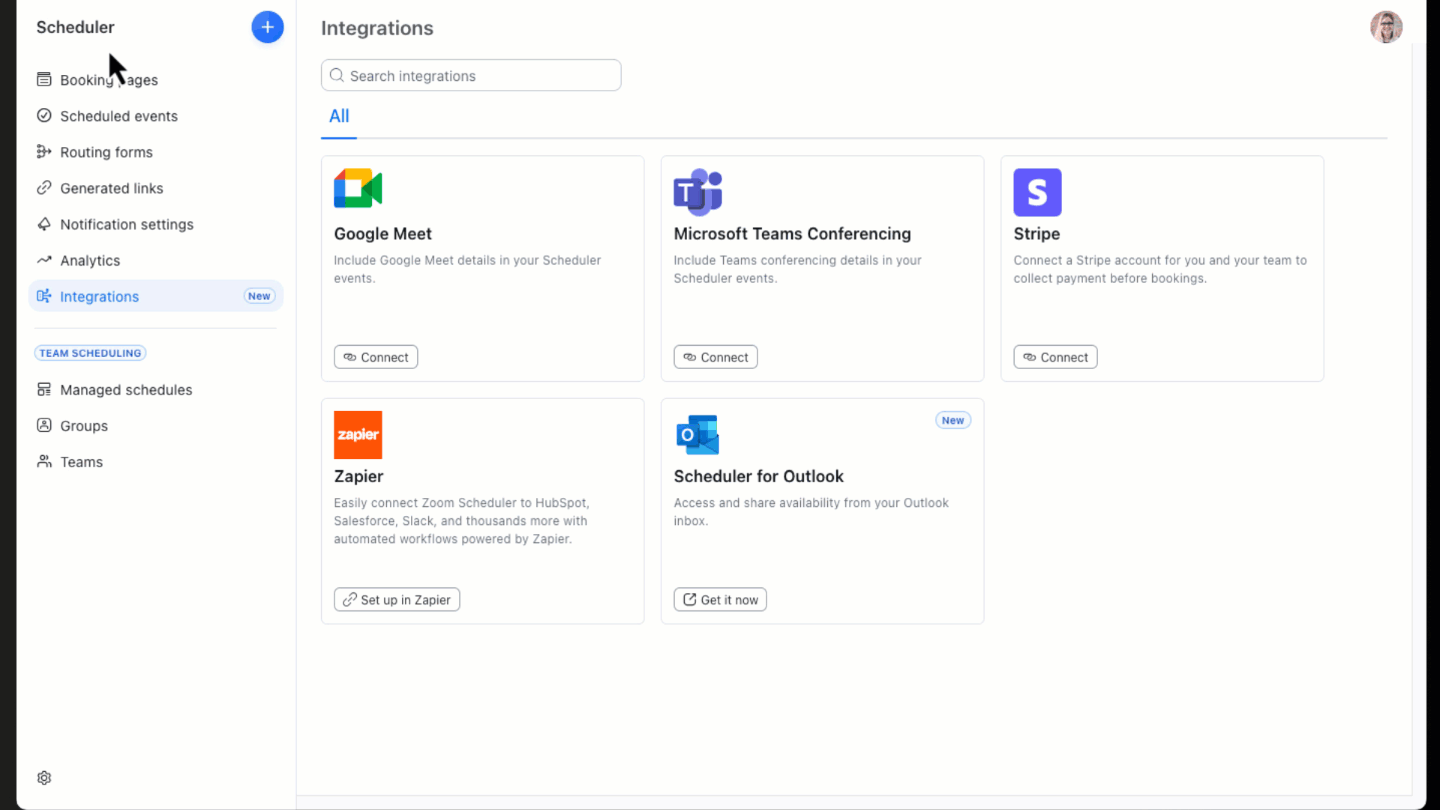Screen dimensions: 1440x810
Task: Go to Analytics page
Action: point(156,260)
